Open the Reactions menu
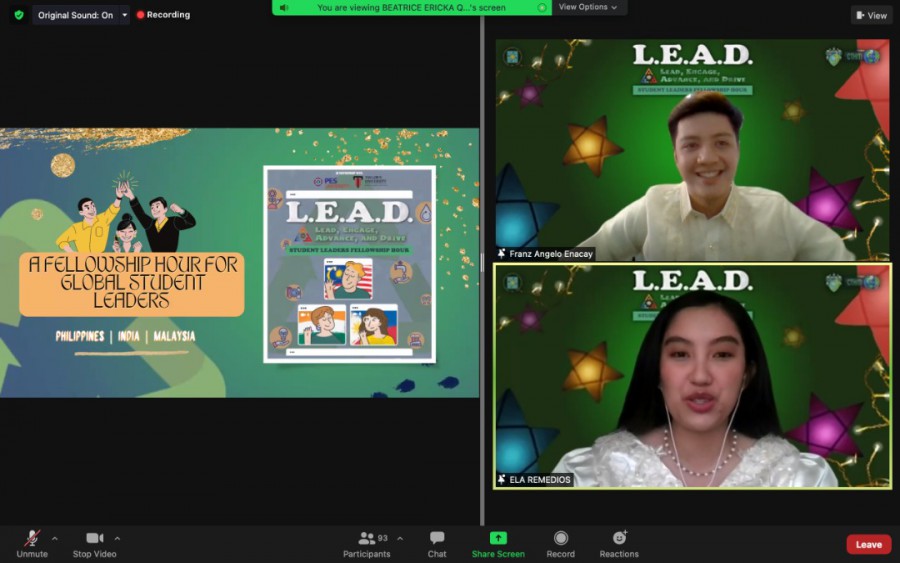The image size is (900, 563). (619, 544)
